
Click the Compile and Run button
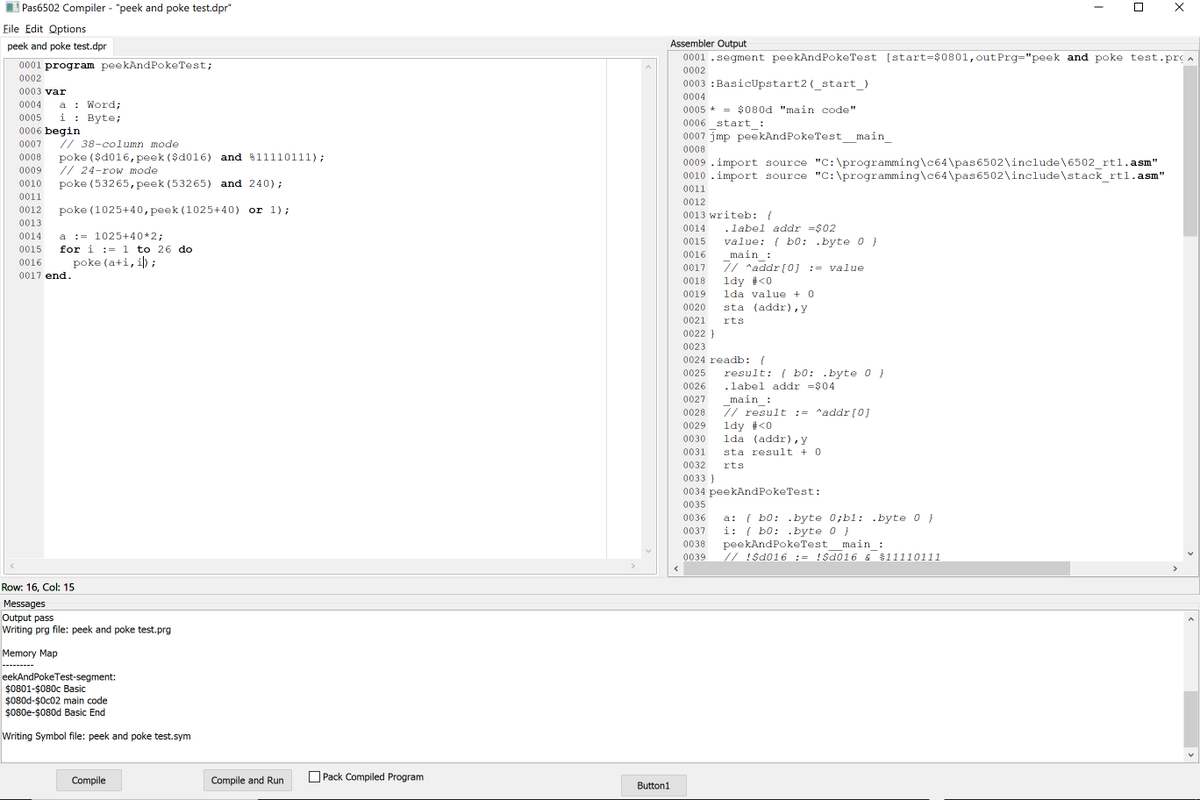coord(247,780)
